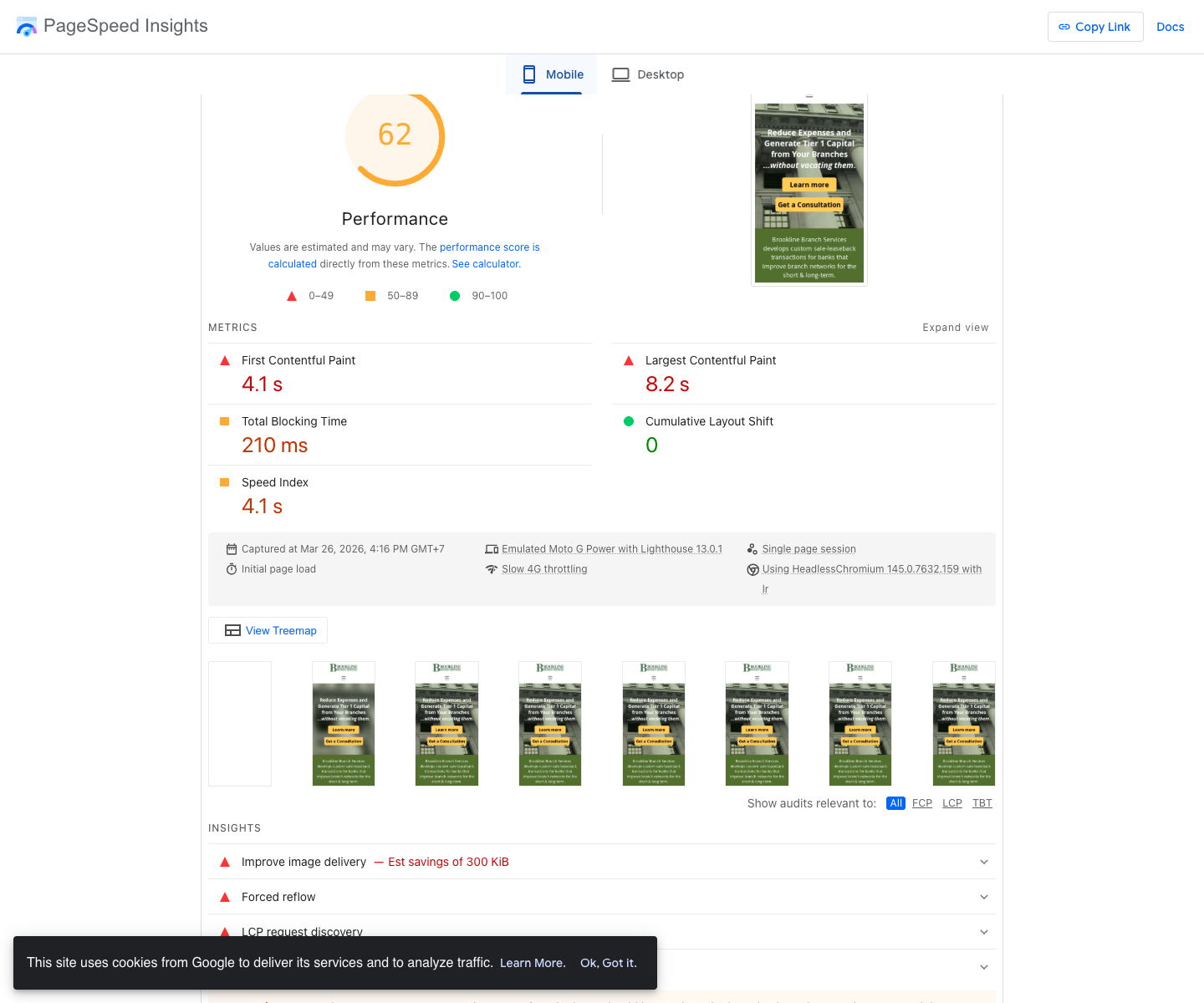Click the calendar icon next to capture date
The image size is (1204, 1003).
click(232, 548)
